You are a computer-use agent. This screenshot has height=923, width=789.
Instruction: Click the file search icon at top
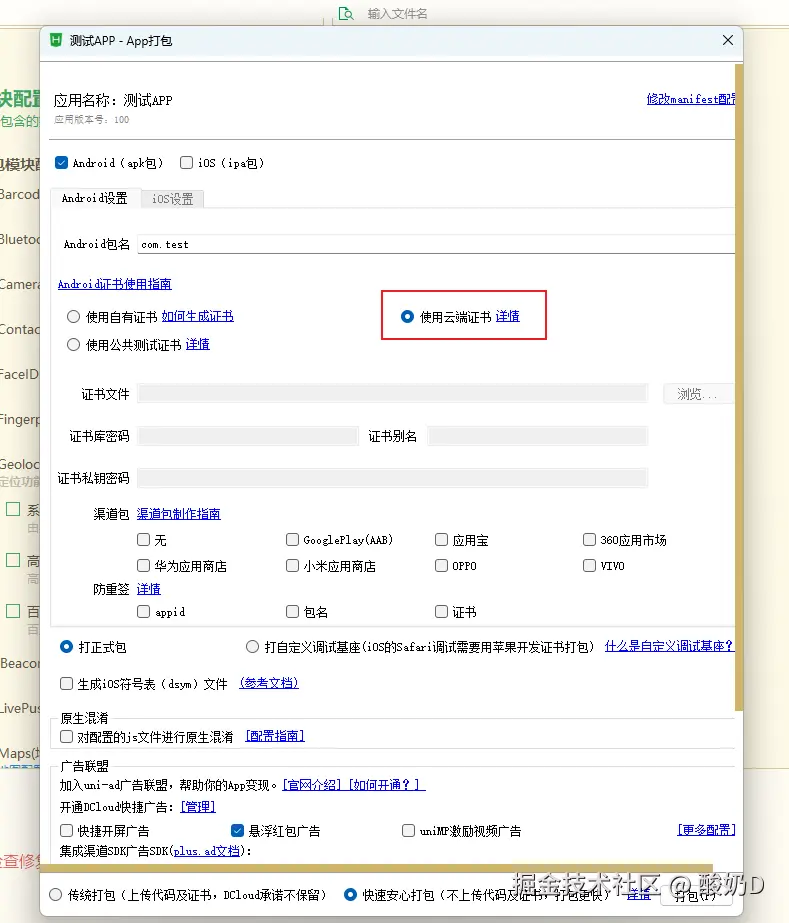point(346,13)
